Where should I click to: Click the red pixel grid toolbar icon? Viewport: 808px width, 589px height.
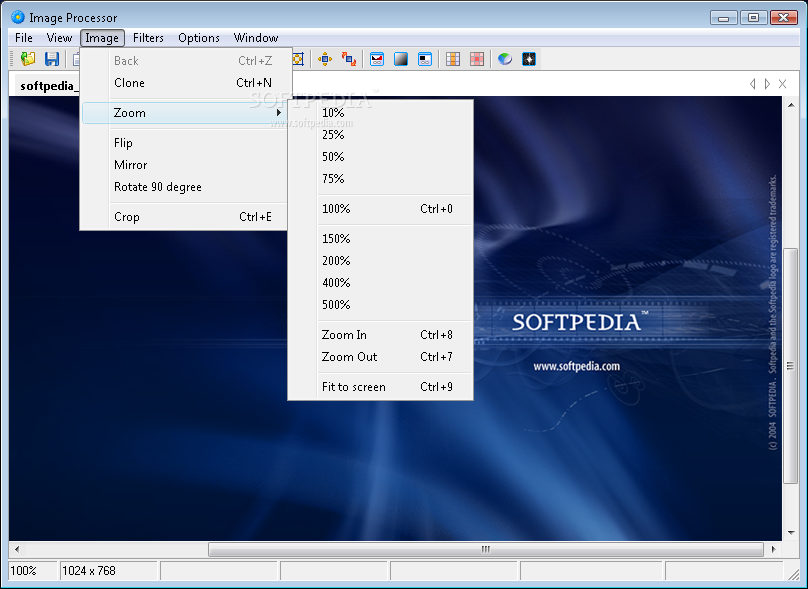click(x=477, y=59)
